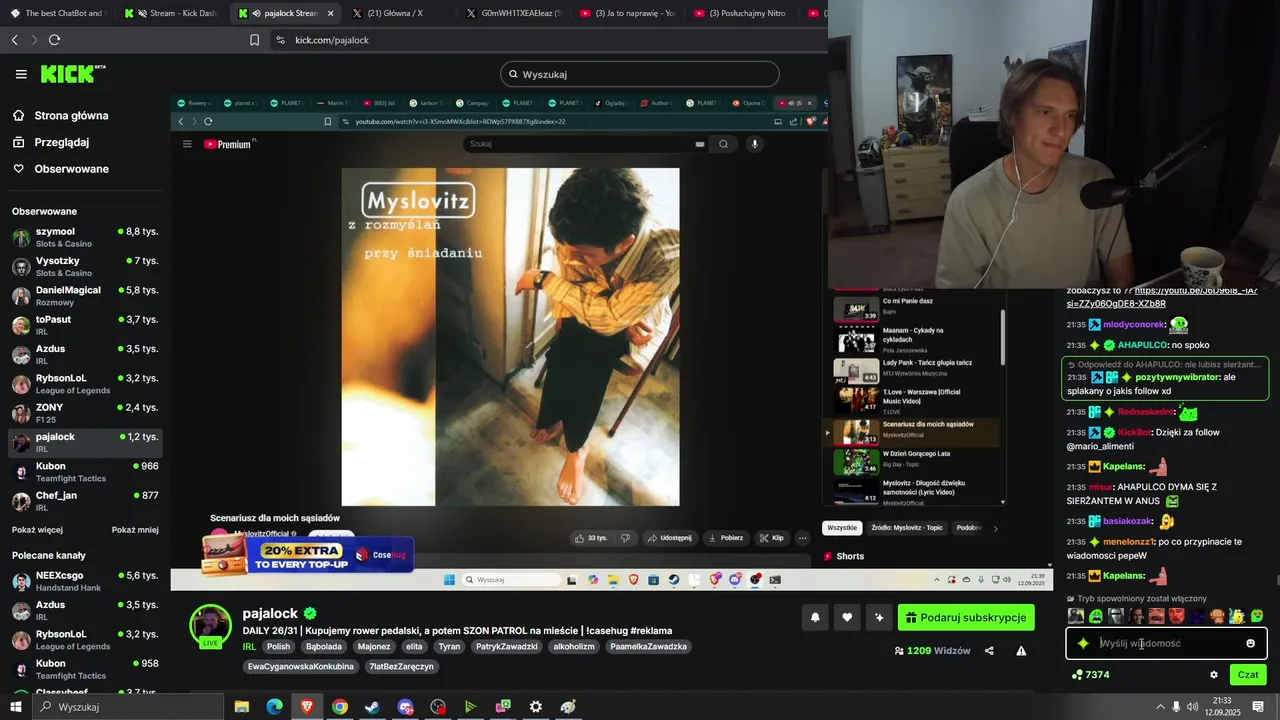This screenshot has width=1280, height=720.
Task: Toggle stream notifications with bell icon
Action: tap(815, 618)
